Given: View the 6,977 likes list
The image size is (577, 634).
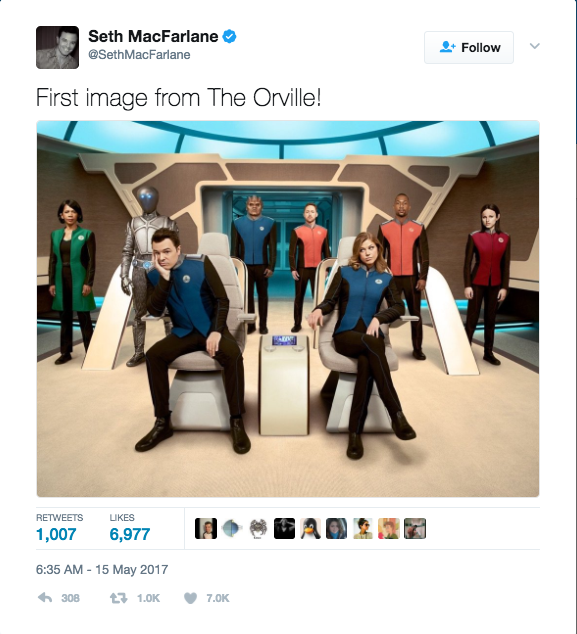Looking at the screenshot, I should (x=130, y=528).
